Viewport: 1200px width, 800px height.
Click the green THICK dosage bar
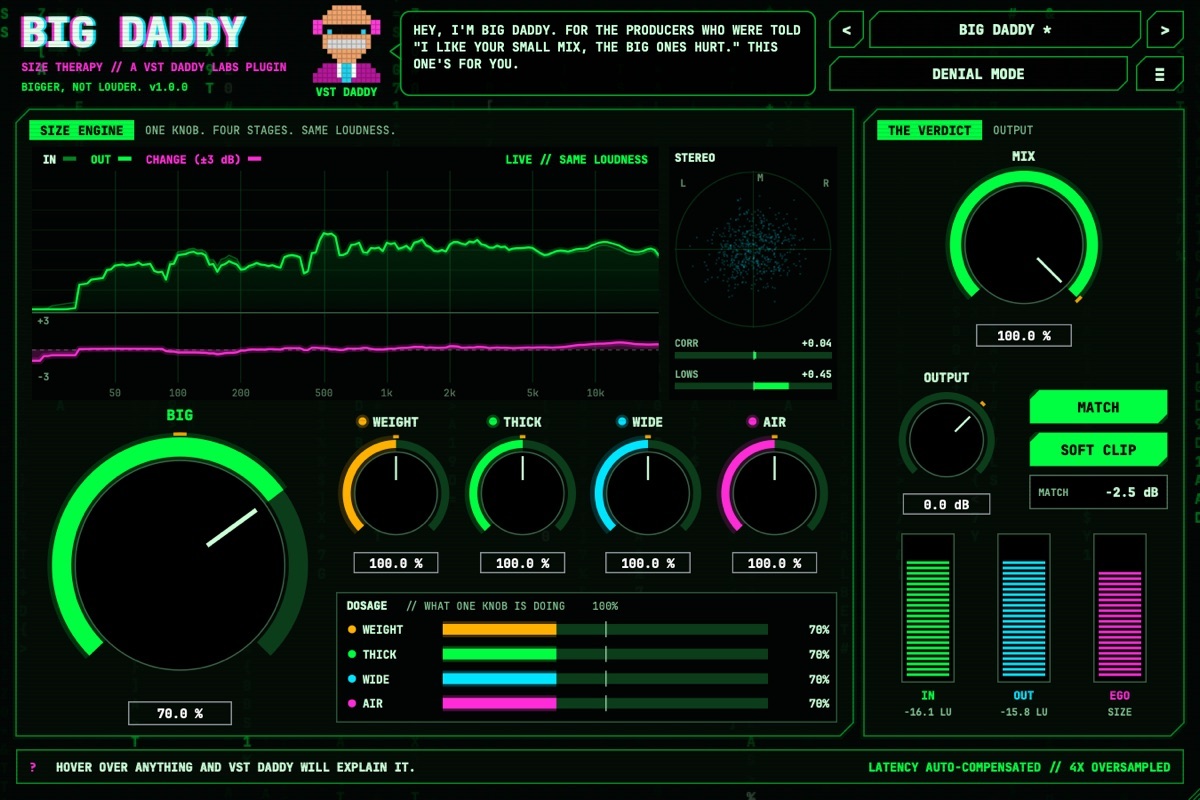(x=605, y=654)
